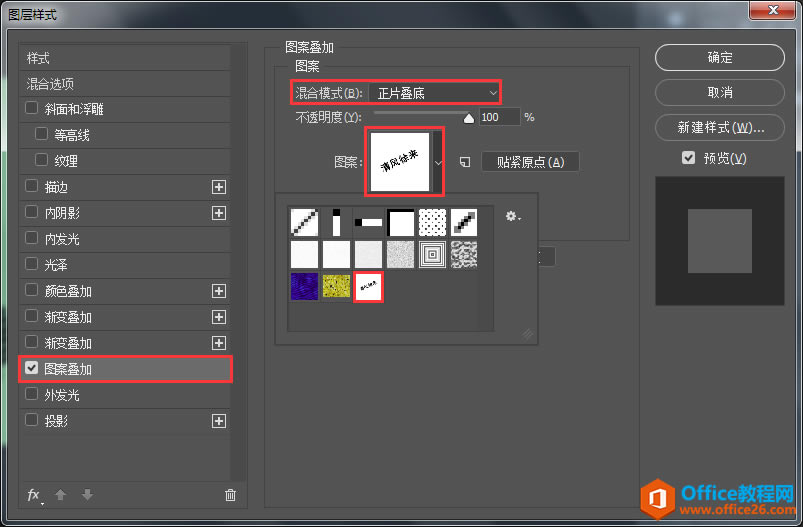Click the 新建样式(W)... button

click(720, 127)
